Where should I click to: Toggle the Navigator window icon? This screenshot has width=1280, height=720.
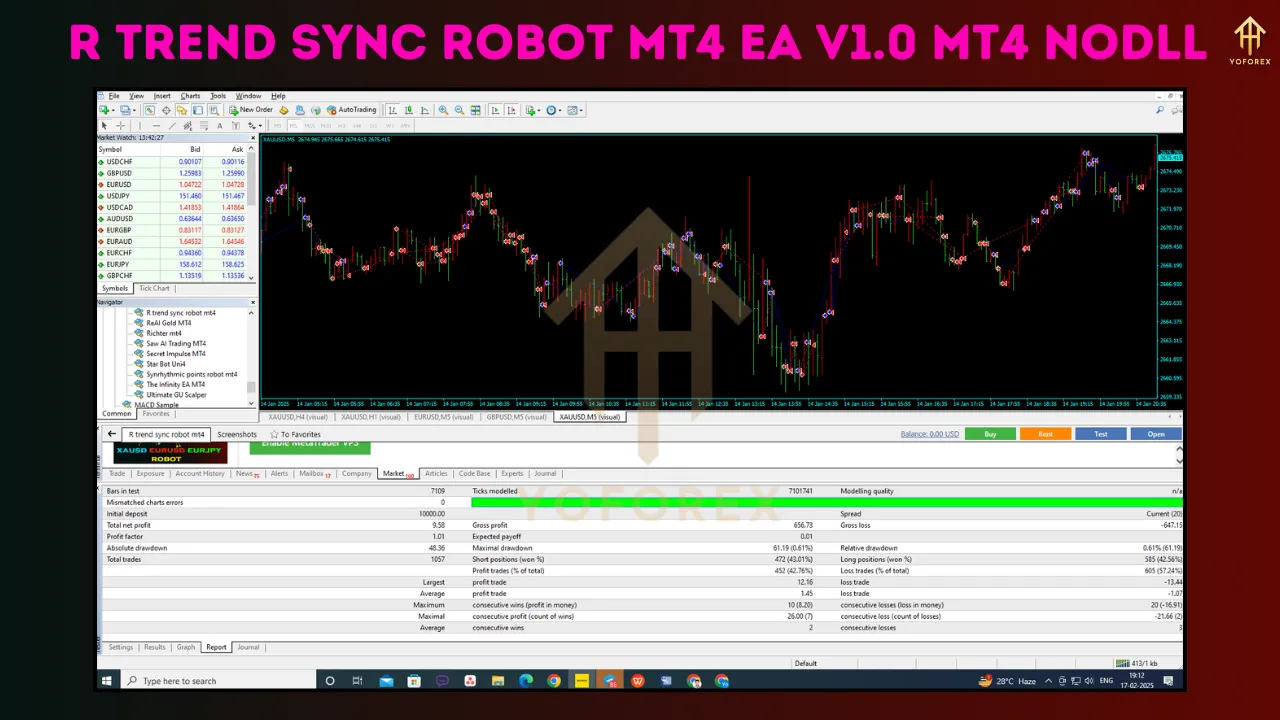pos(182,110)
